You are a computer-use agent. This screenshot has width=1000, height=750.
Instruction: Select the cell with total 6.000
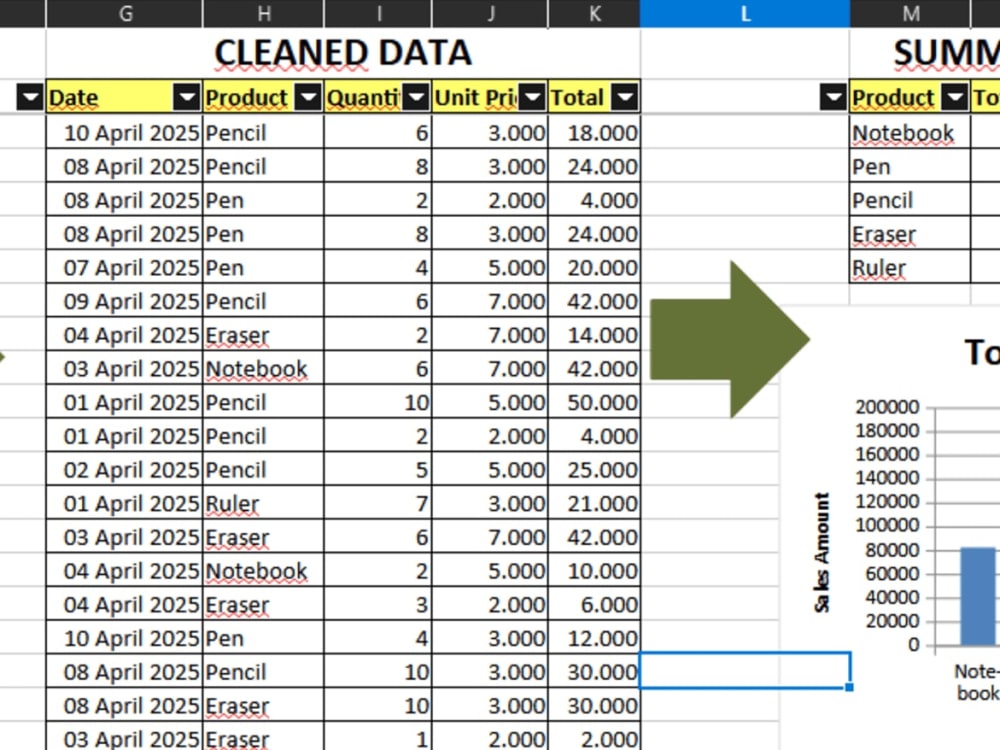tap(594, 605)
